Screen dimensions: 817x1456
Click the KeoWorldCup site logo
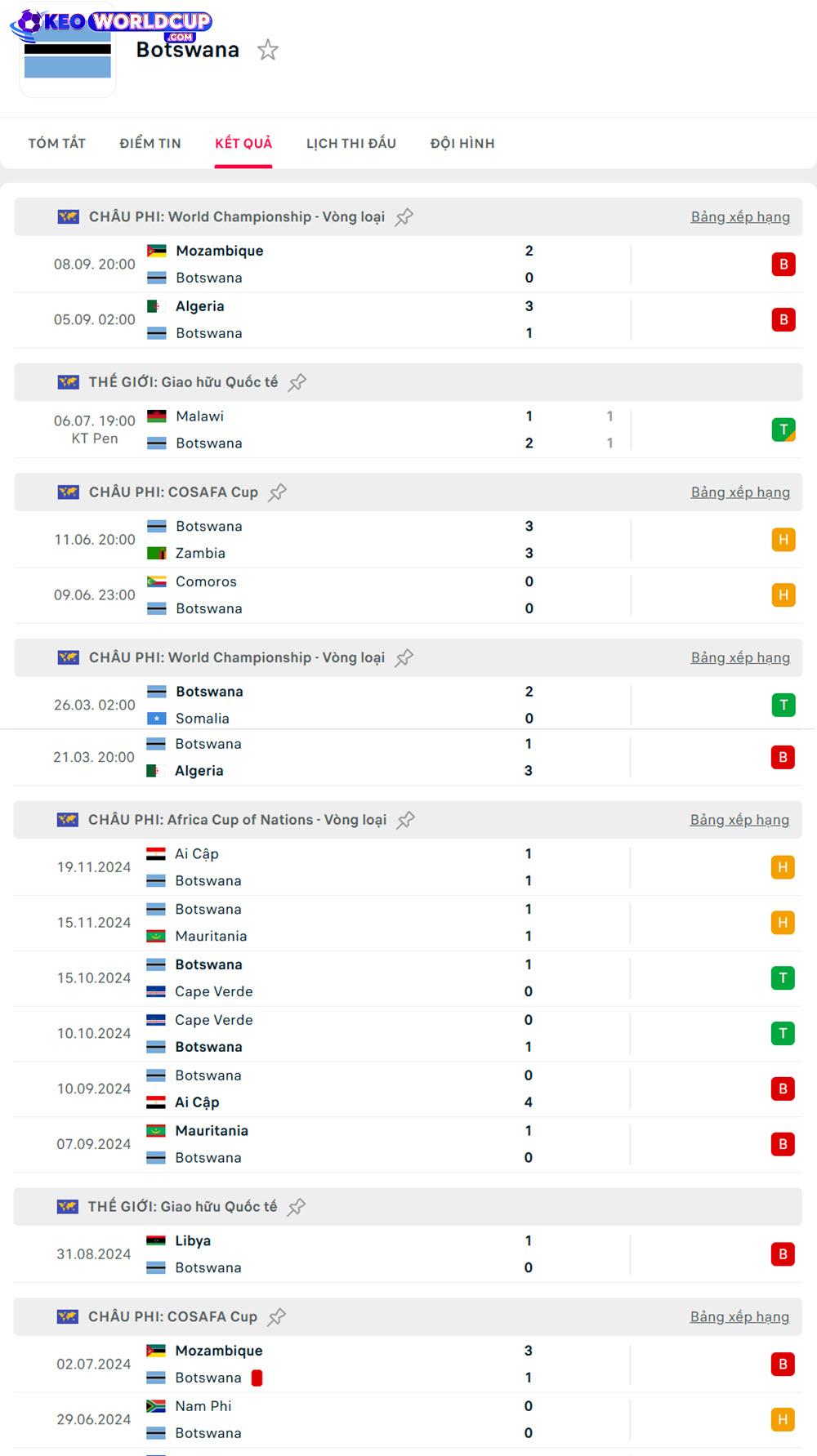110,23
